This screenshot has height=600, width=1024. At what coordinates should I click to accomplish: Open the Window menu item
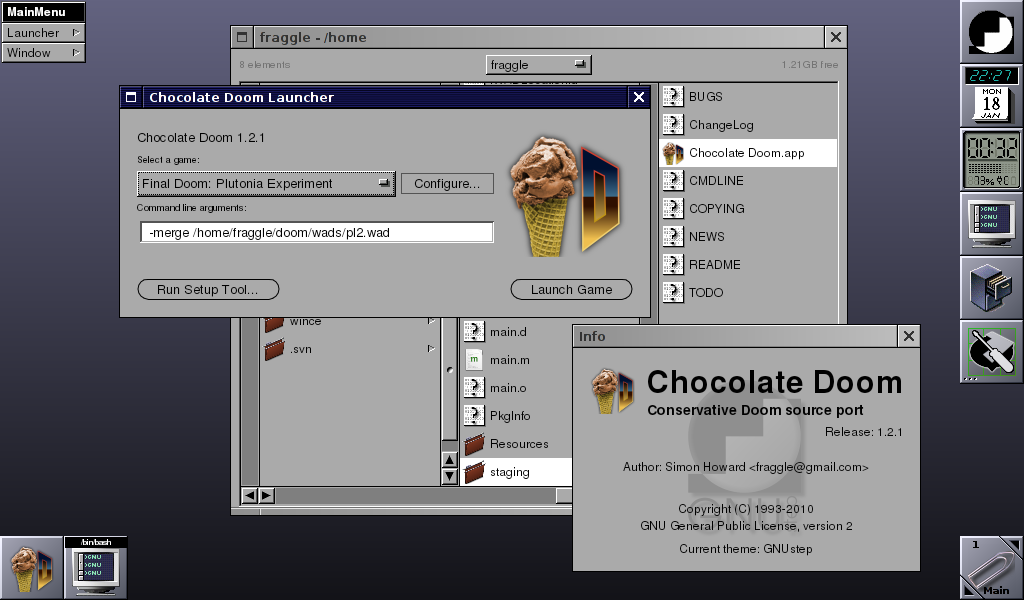pos(43,52)
